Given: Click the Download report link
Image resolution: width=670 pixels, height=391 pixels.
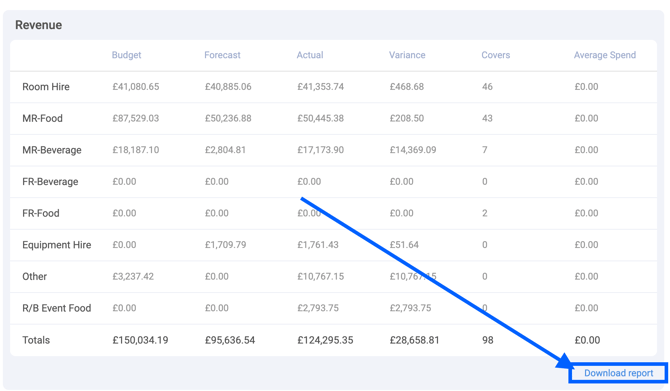Looking at the screenshot, I should point(618,373).
